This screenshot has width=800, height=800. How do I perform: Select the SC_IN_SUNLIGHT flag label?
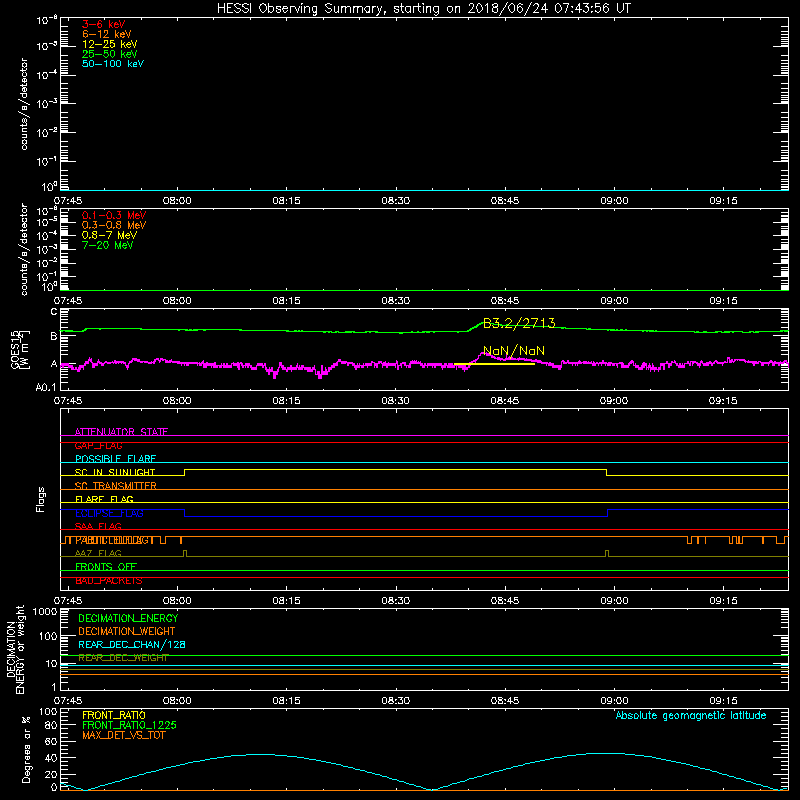pos(115,472)
